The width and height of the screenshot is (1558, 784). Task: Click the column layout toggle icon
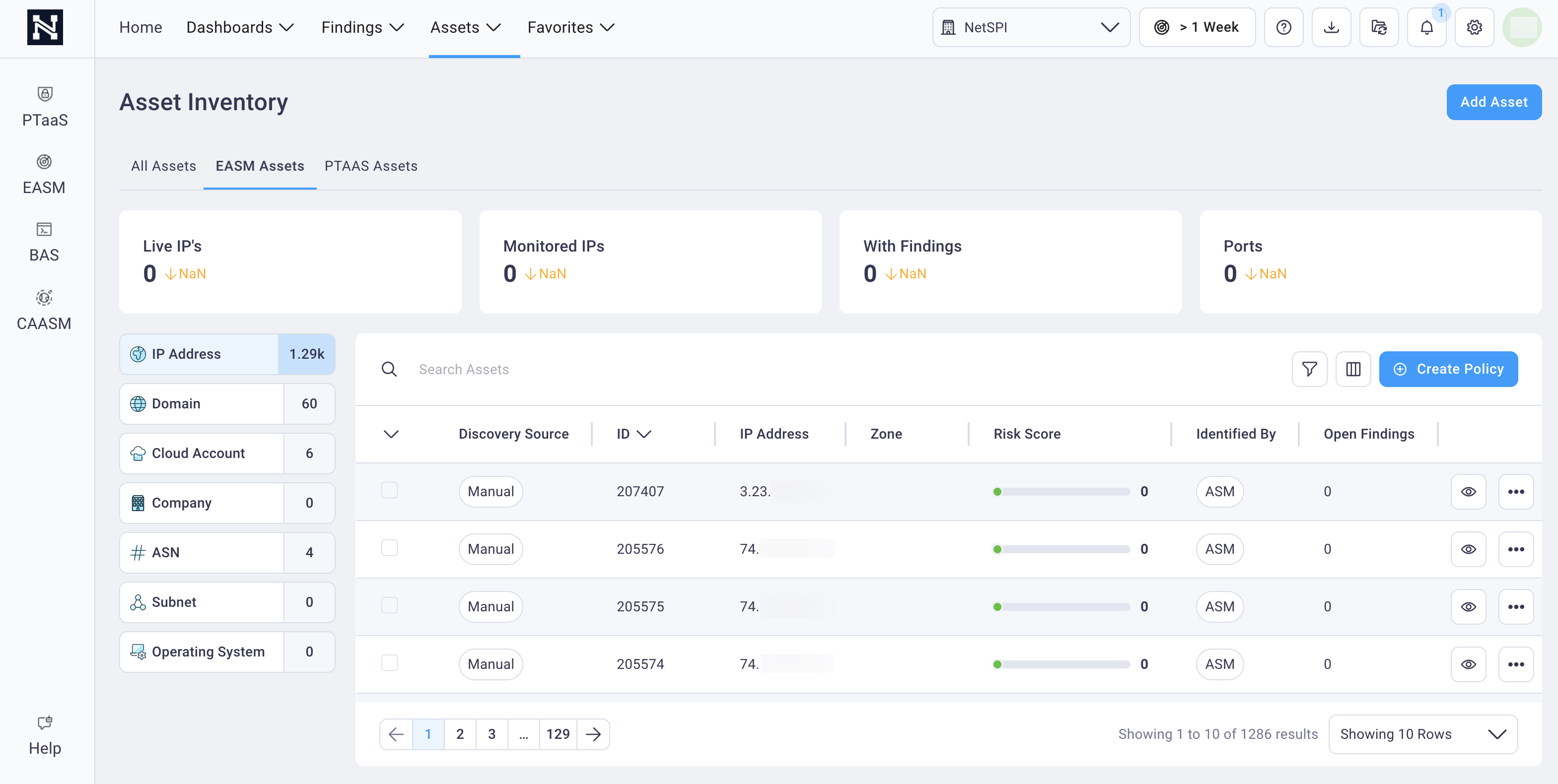(x=1353, y=368)
